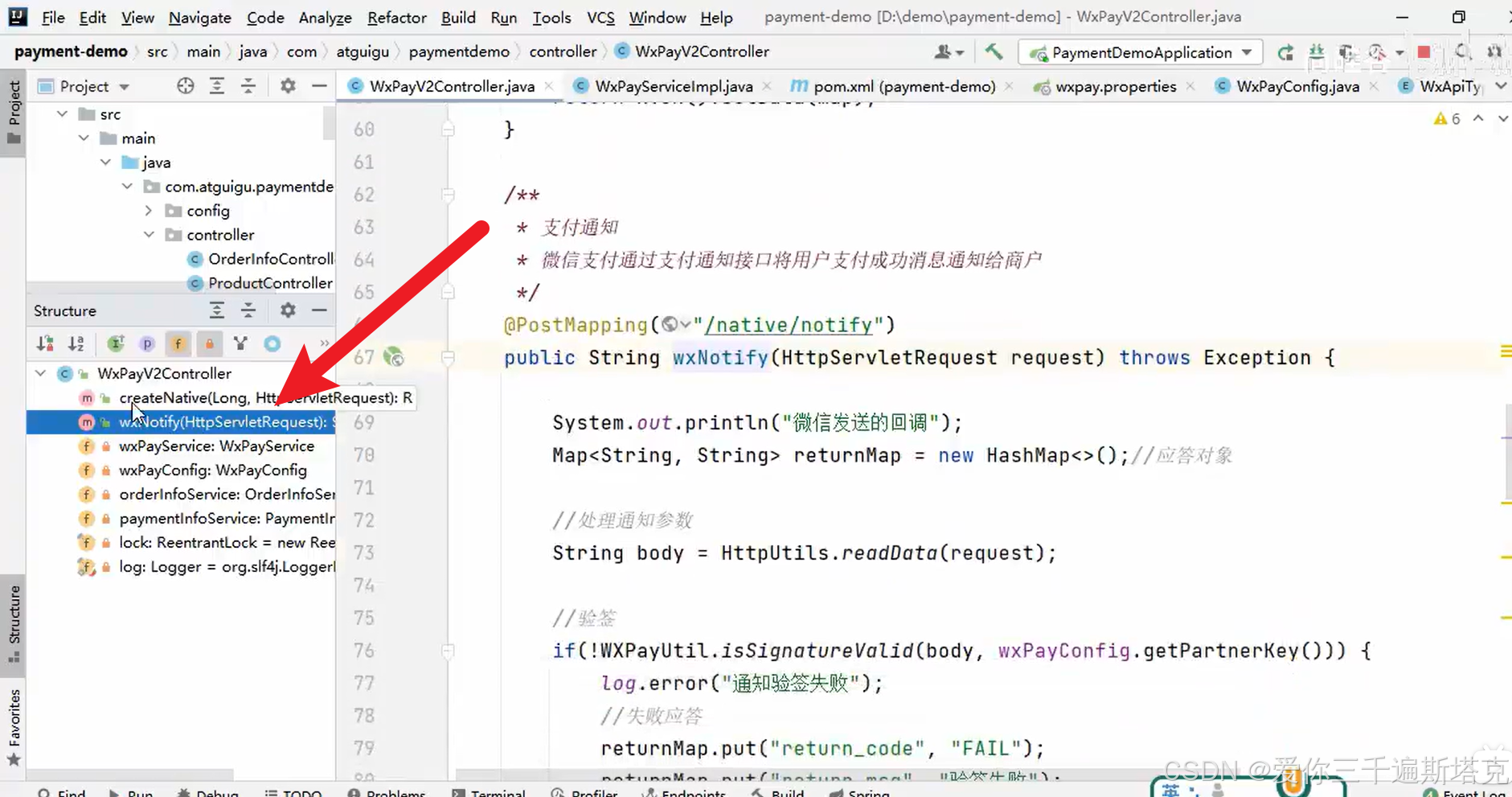
Task: Click the Select Opened File target icon
Action: click(x=186, y=86)
